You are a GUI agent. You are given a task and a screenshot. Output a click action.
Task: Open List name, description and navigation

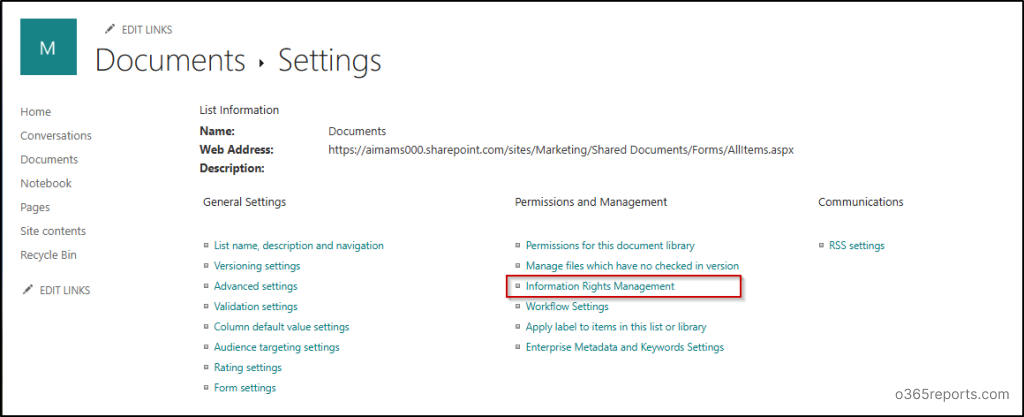coord(298,246)
